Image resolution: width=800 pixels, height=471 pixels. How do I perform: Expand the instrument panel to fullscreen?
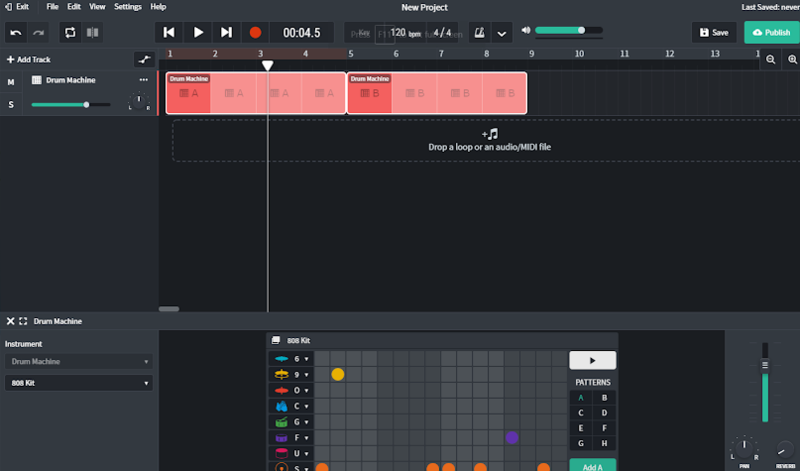tap(23, 321)
